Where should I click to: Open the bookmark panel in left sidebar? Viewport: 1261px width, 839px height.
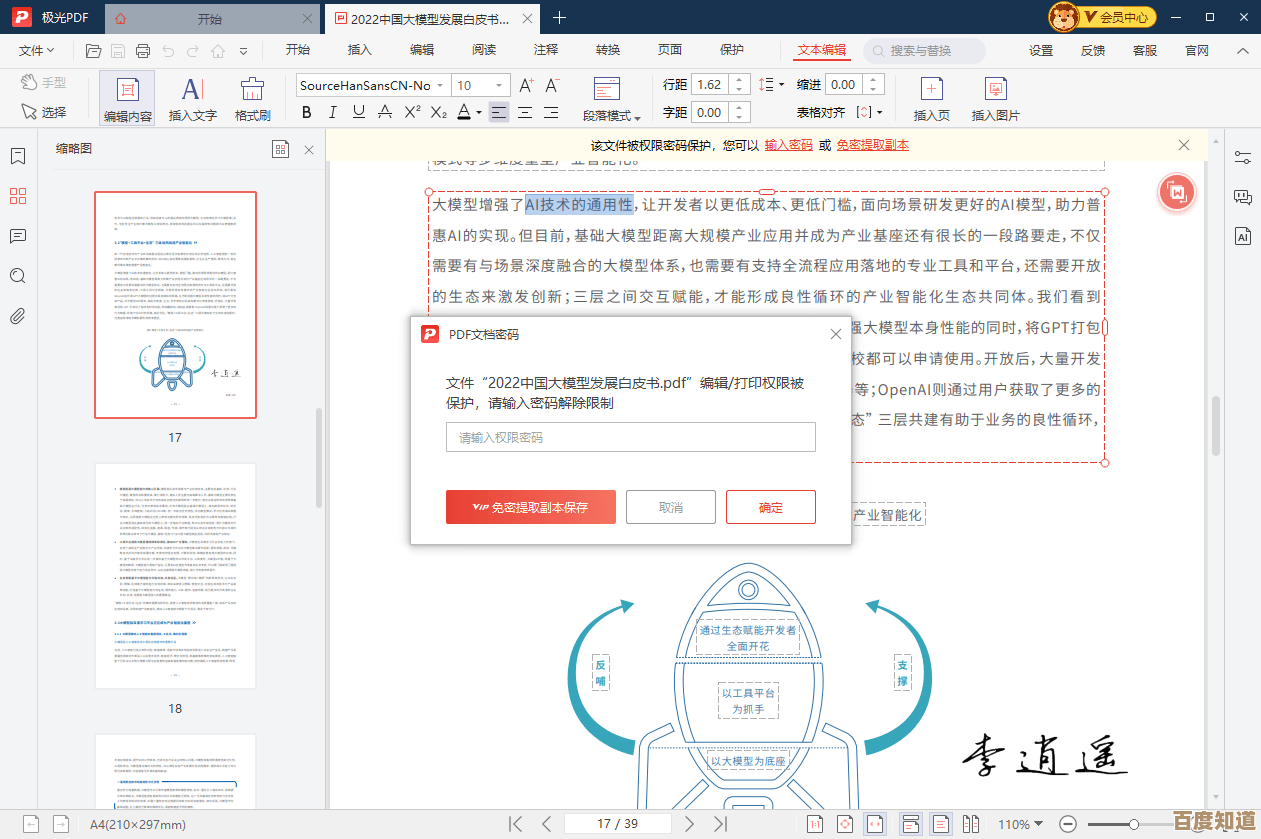pyautogui.click(x=18, y=156)
